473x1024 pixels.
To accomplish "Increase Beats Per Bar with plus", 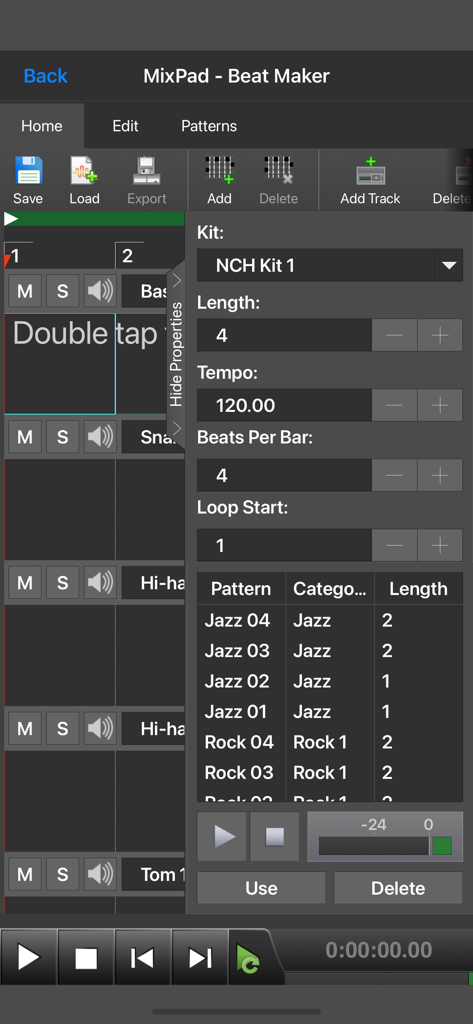I will (x=440, y=475).
